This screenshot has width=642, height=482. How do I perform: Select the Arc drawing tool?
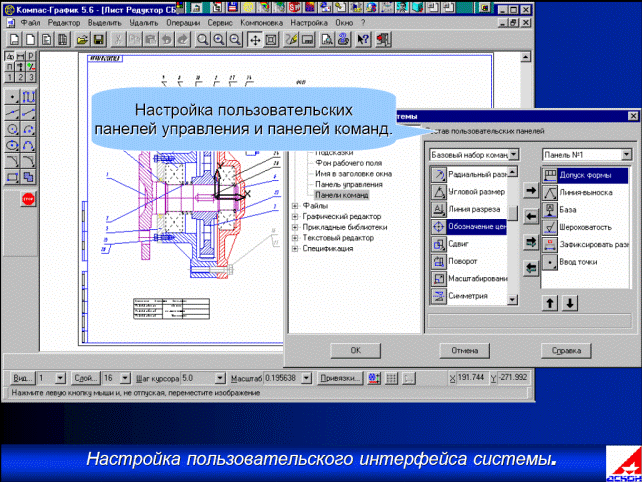(28, 129)
